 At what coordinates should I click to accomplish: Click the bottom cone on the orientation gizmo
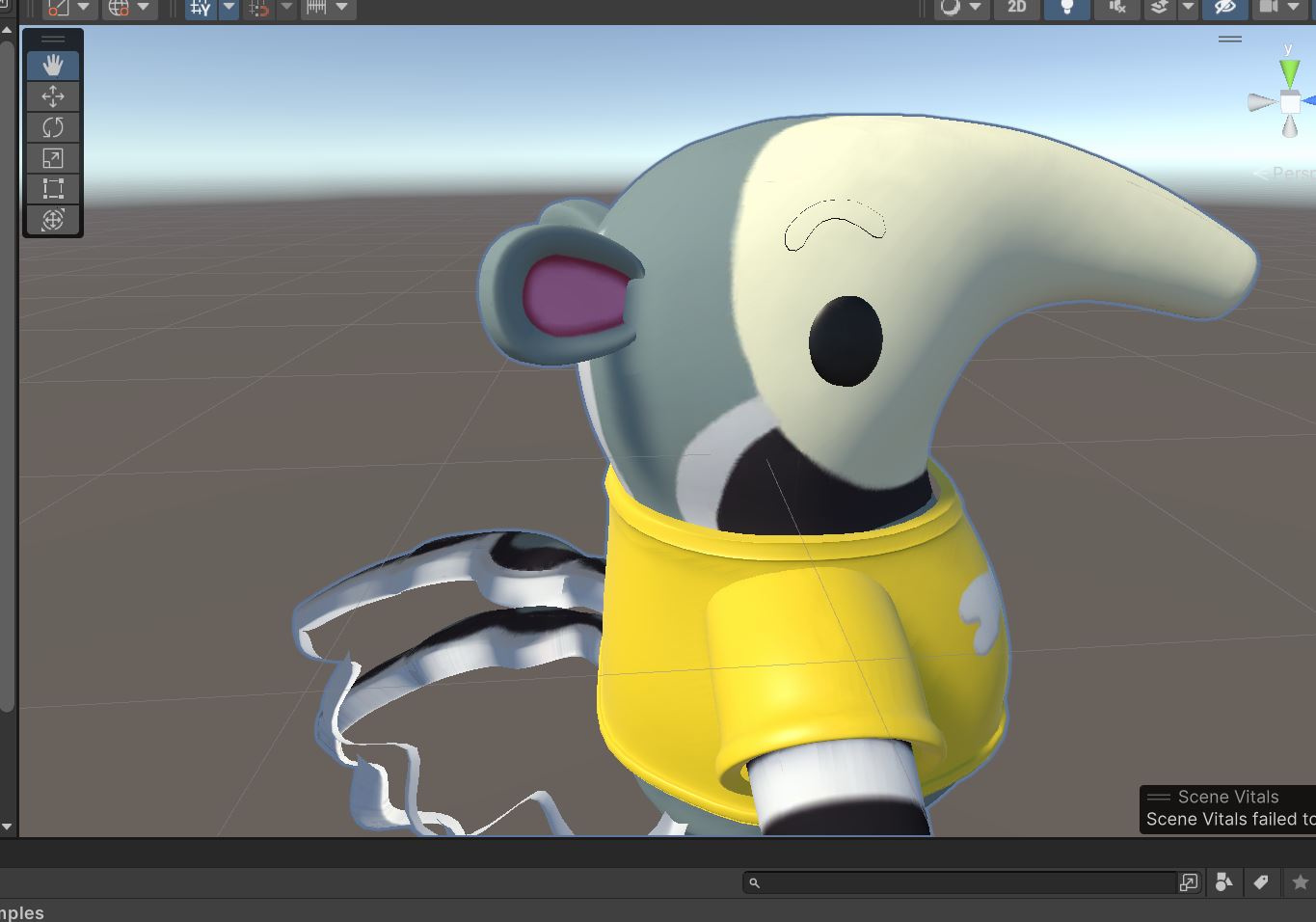pos(1290,125)
